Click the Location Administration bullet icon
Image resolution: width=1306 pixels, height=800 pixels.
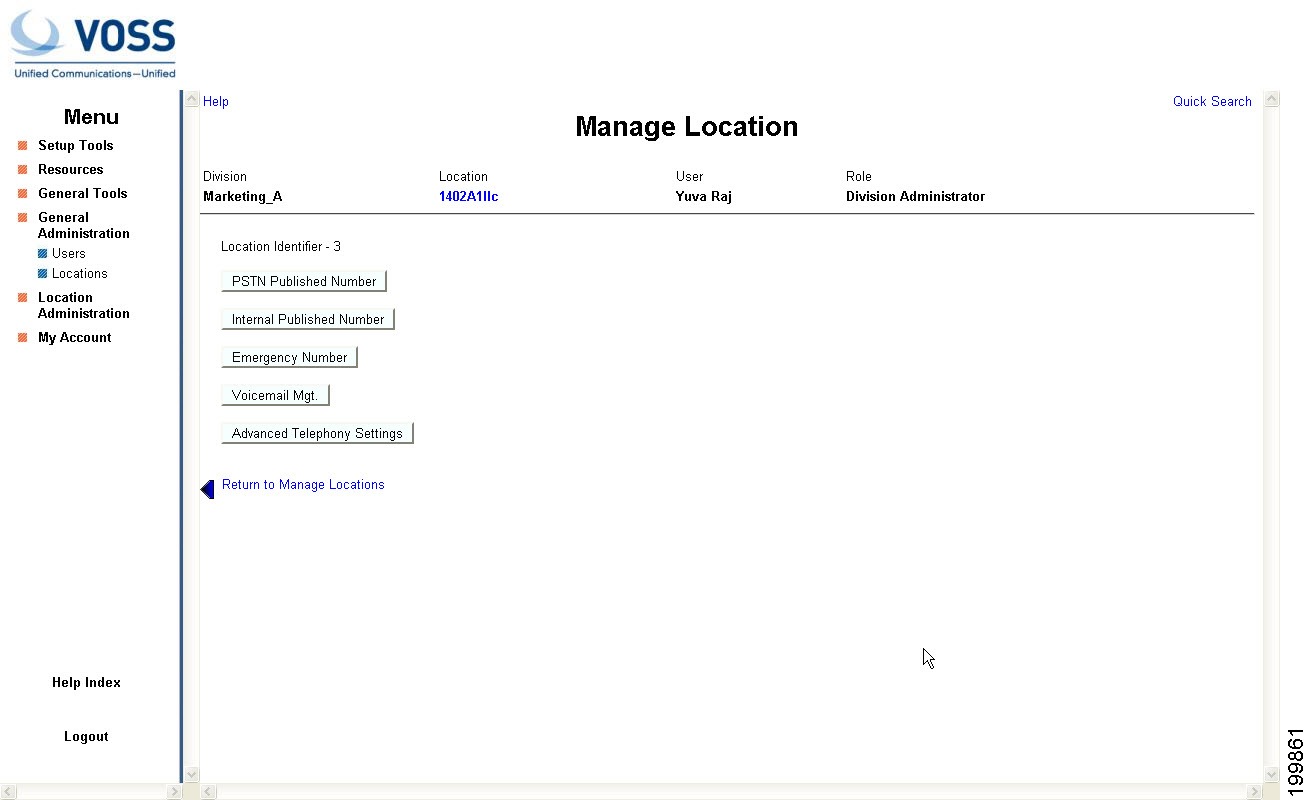[22, 298]
